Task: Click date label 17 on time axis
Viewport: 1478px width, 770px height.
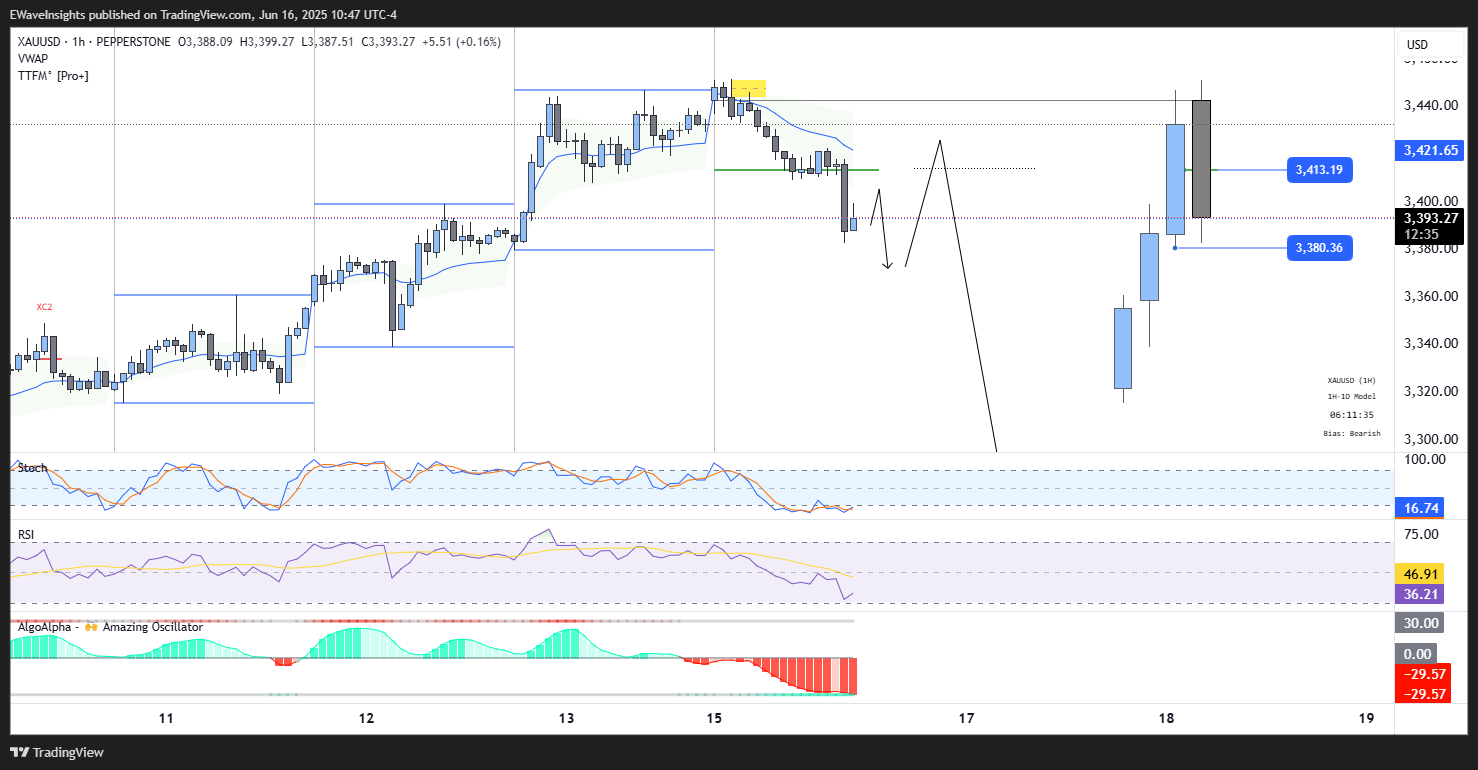Action: (x=966, y=718)
